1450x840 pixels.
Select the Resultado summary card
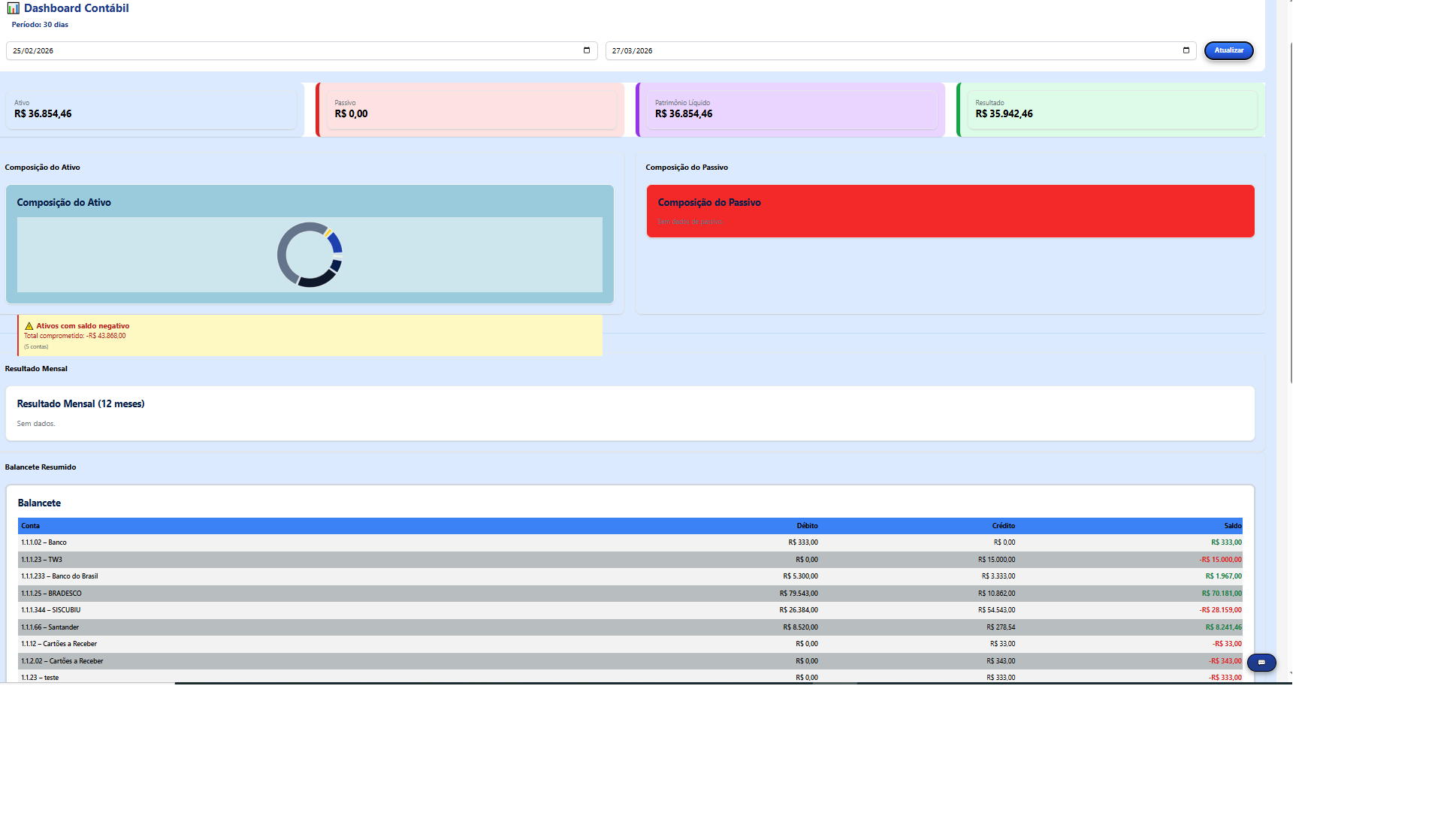click(x=1112, y=110)
